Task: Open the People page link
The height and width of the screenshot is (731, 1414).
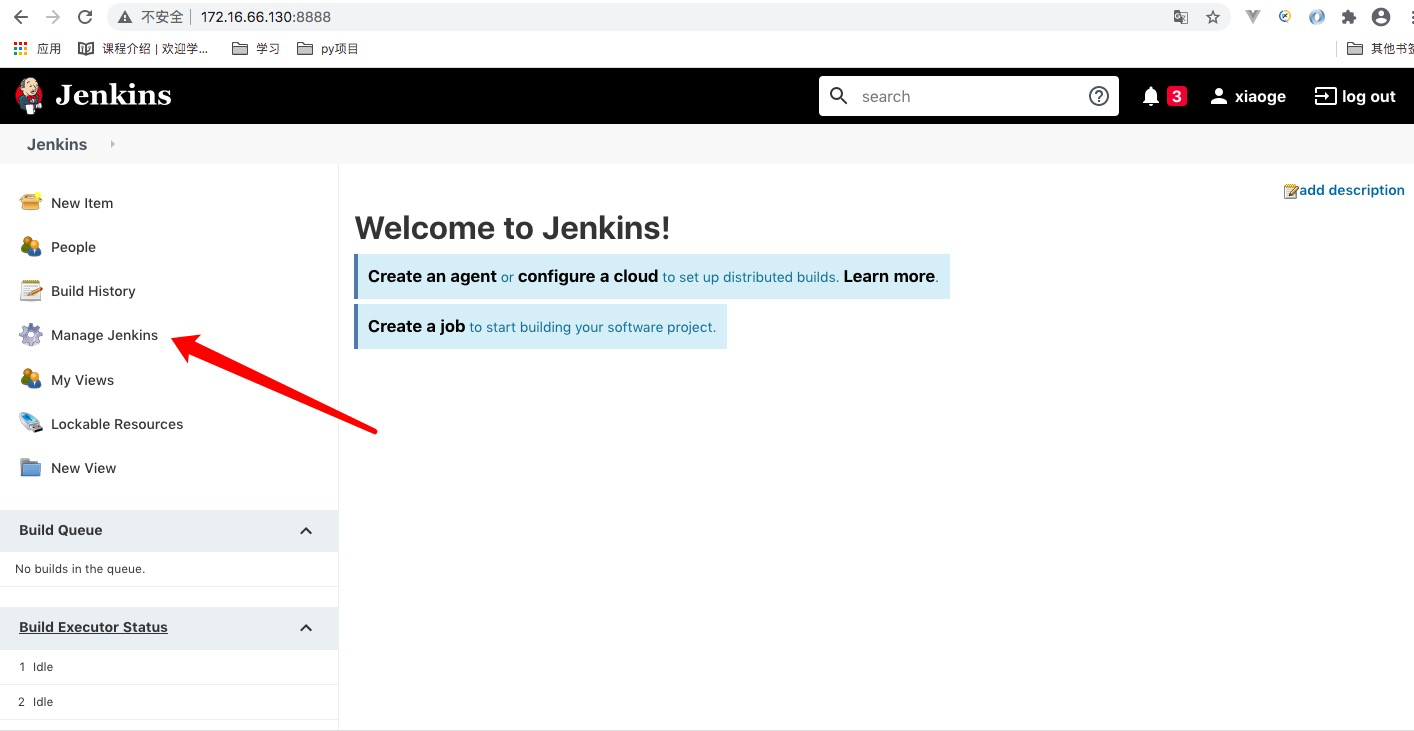Action: click(73, 247)
